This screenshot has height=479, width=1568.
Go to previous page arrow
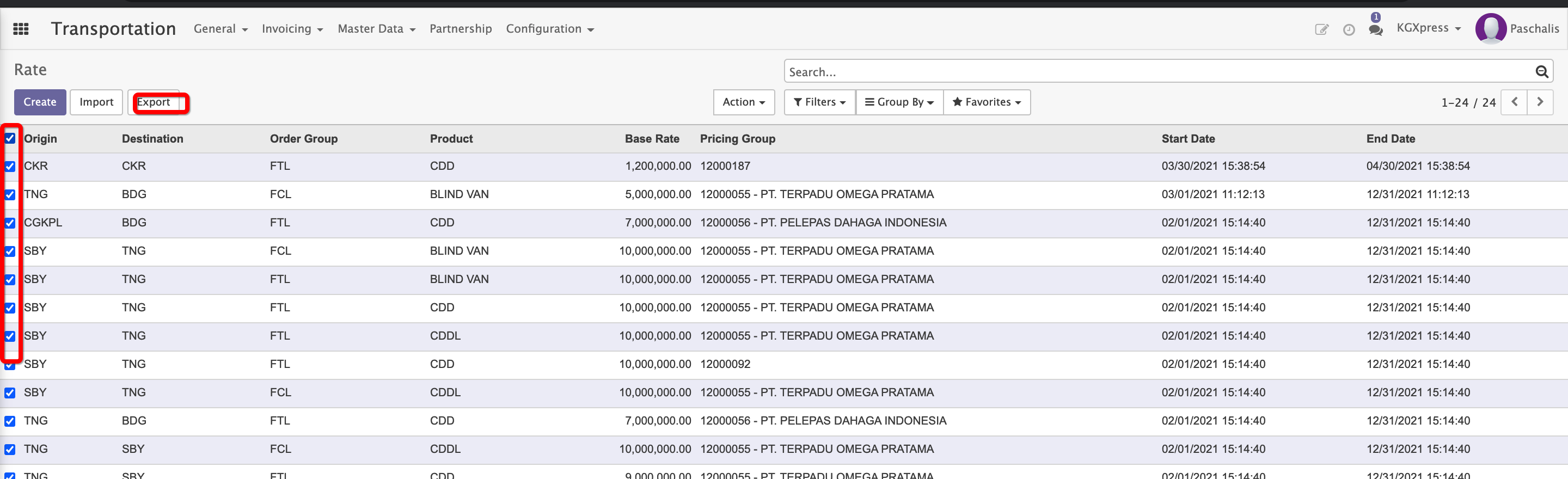[x=1514, y=102]
